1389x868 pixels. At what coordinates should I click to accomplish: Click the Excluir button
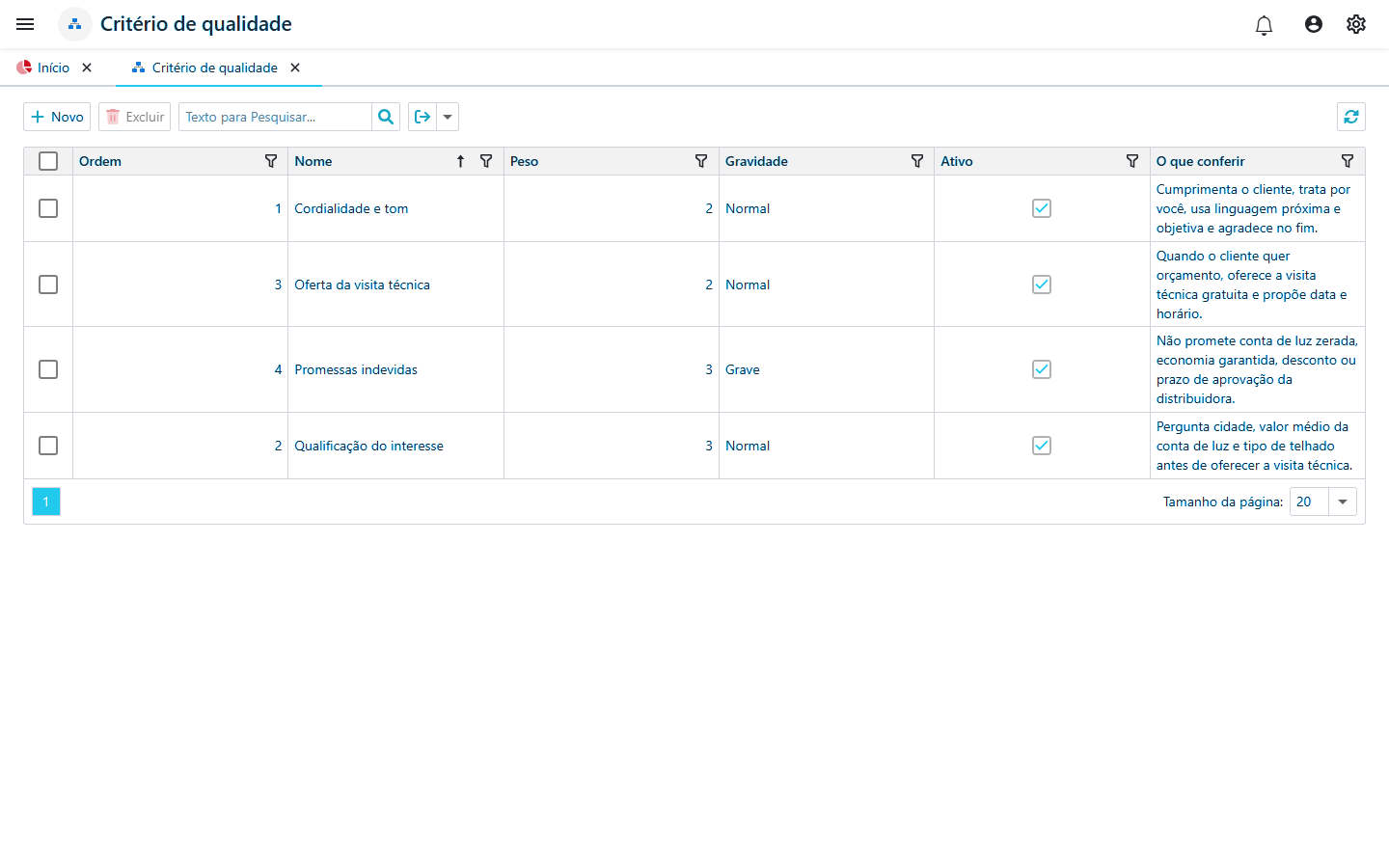[x=134, y=117]
